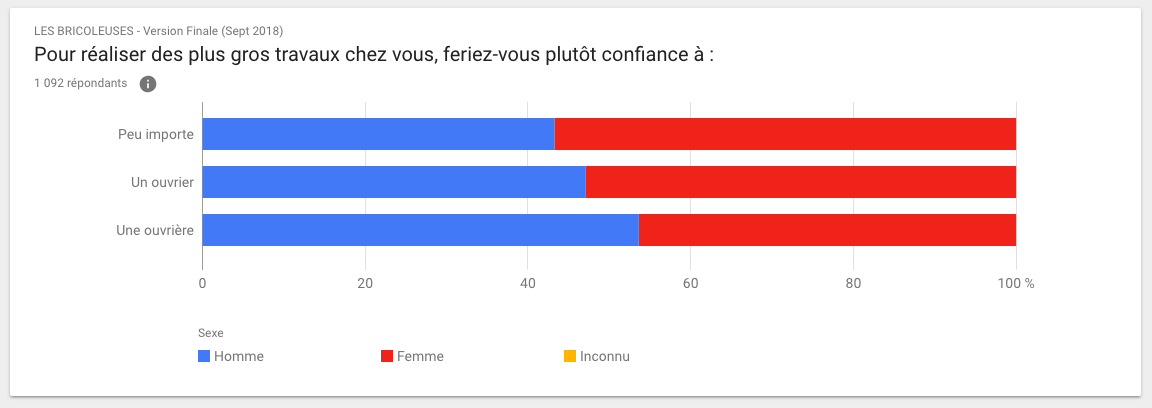Click the blue Homme bar for Une ouvrière
This screenshot has height=408, width=1152.
pyautogui.click(x=420, y=230)
